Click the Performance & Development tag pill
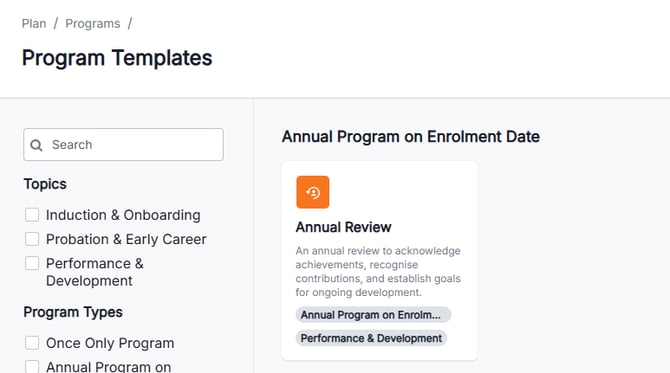670x373 pixels. pyautogui.click(x=371, y=338)
